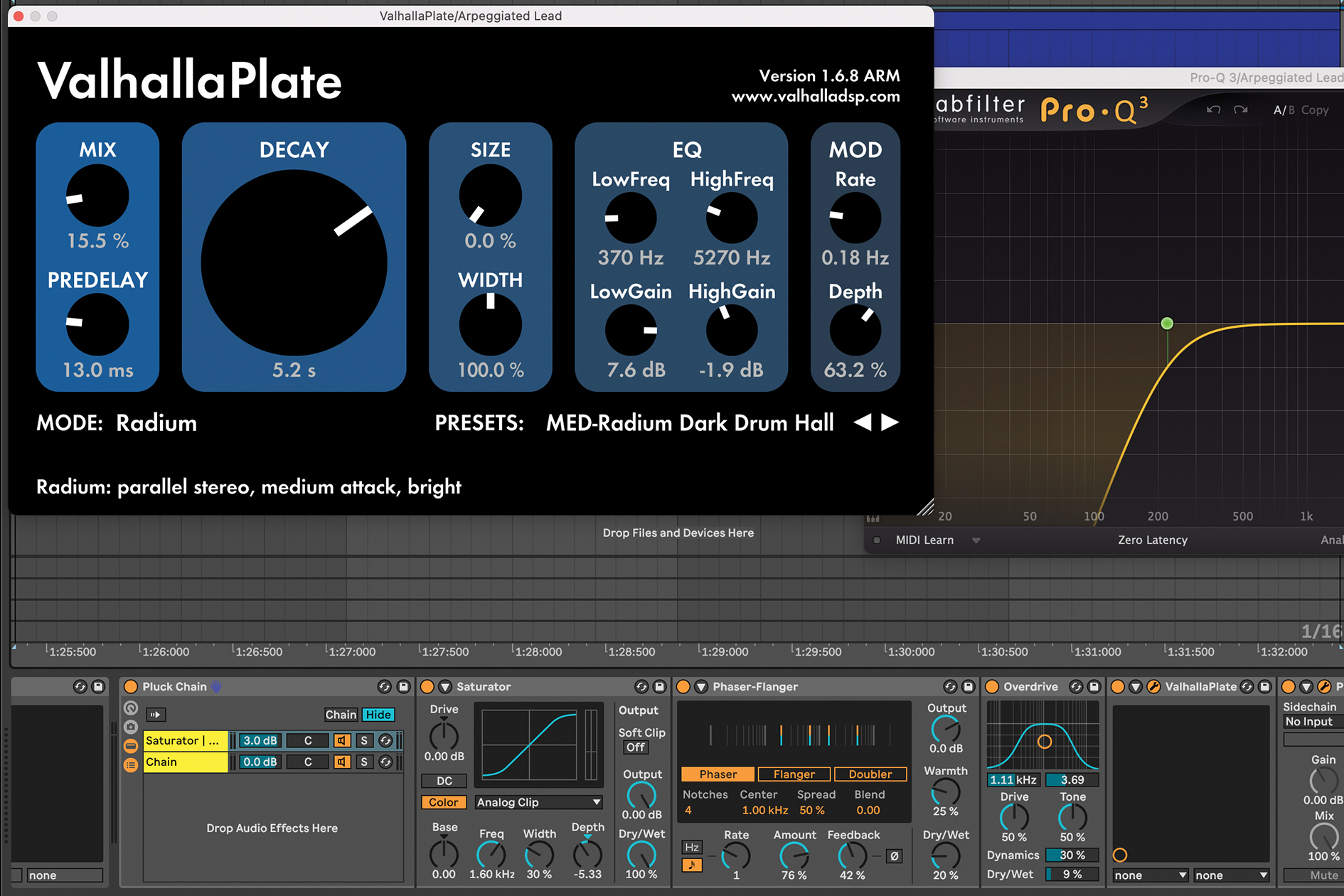Click Pluck Chain save preset disk icon
This screenshot has width=1344, height=896.
pos(403,686)
